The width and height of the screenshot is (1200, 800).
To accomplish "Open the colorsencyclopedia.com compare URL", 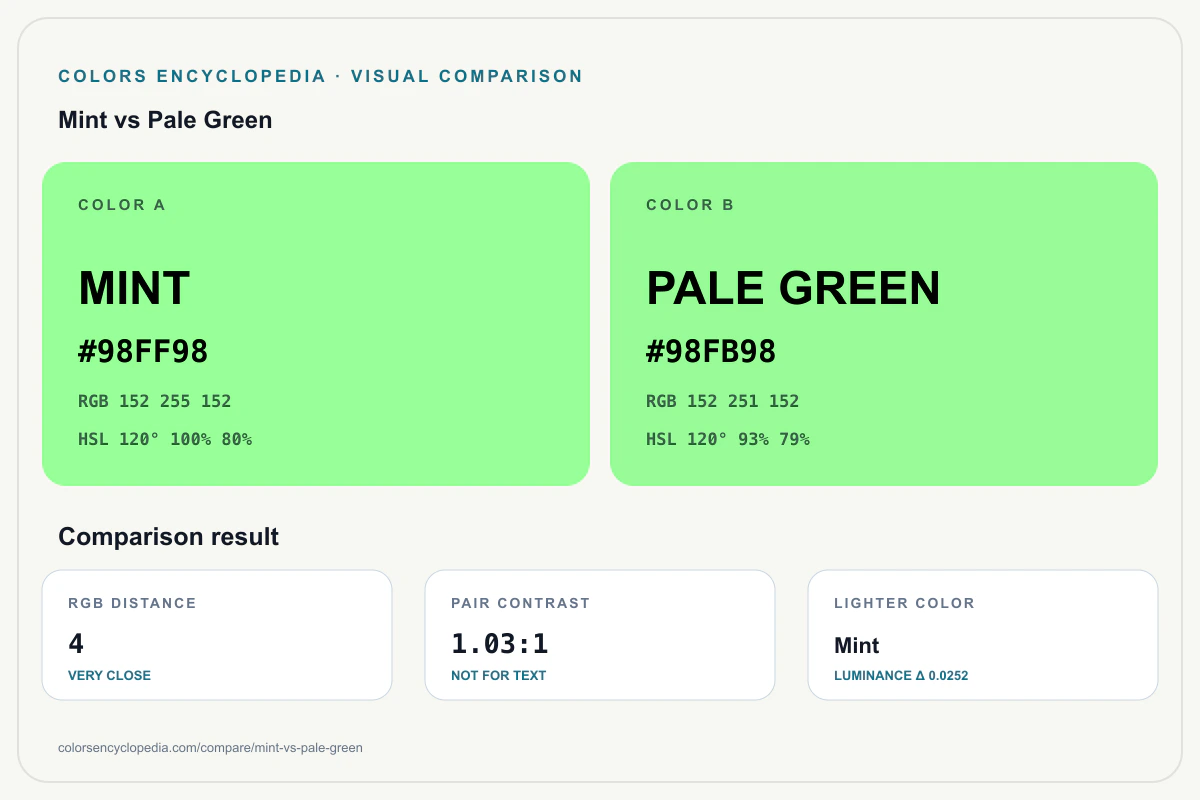I will [211, 748].
